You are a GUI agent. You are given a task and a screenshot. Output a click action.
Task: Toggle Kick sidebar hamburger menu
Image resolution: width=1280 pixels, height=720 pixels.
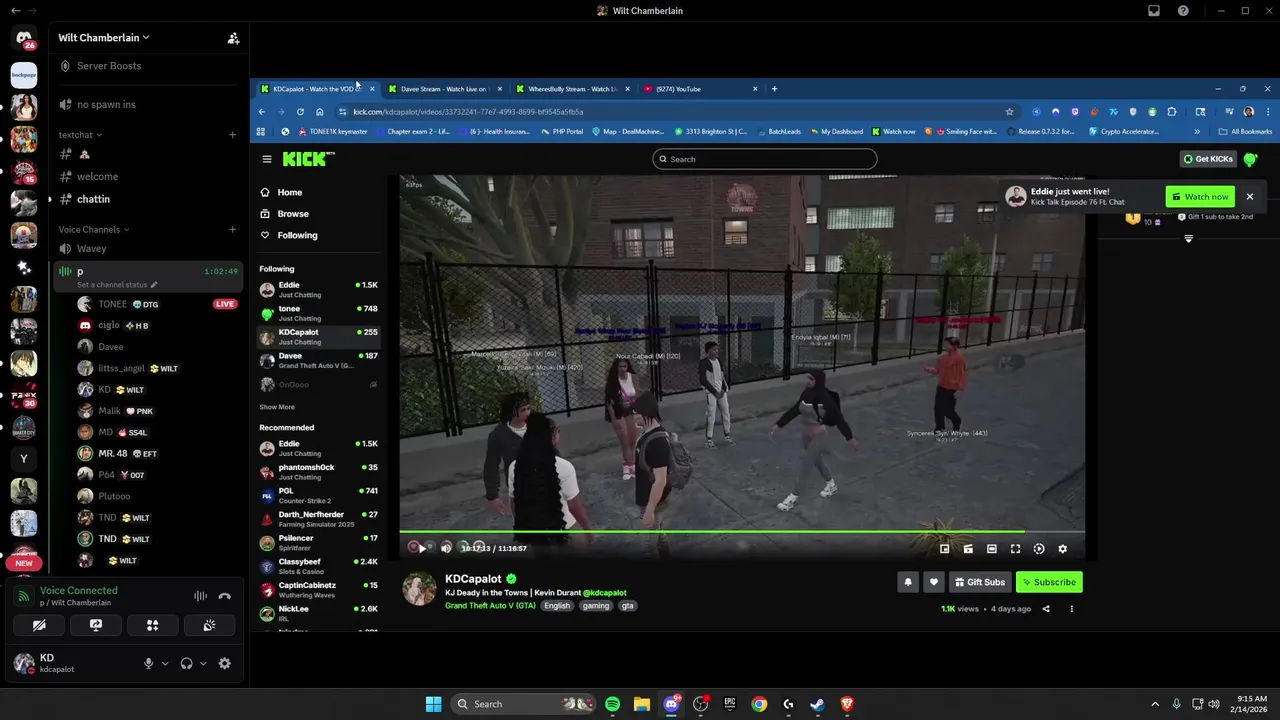coord(267,159)
